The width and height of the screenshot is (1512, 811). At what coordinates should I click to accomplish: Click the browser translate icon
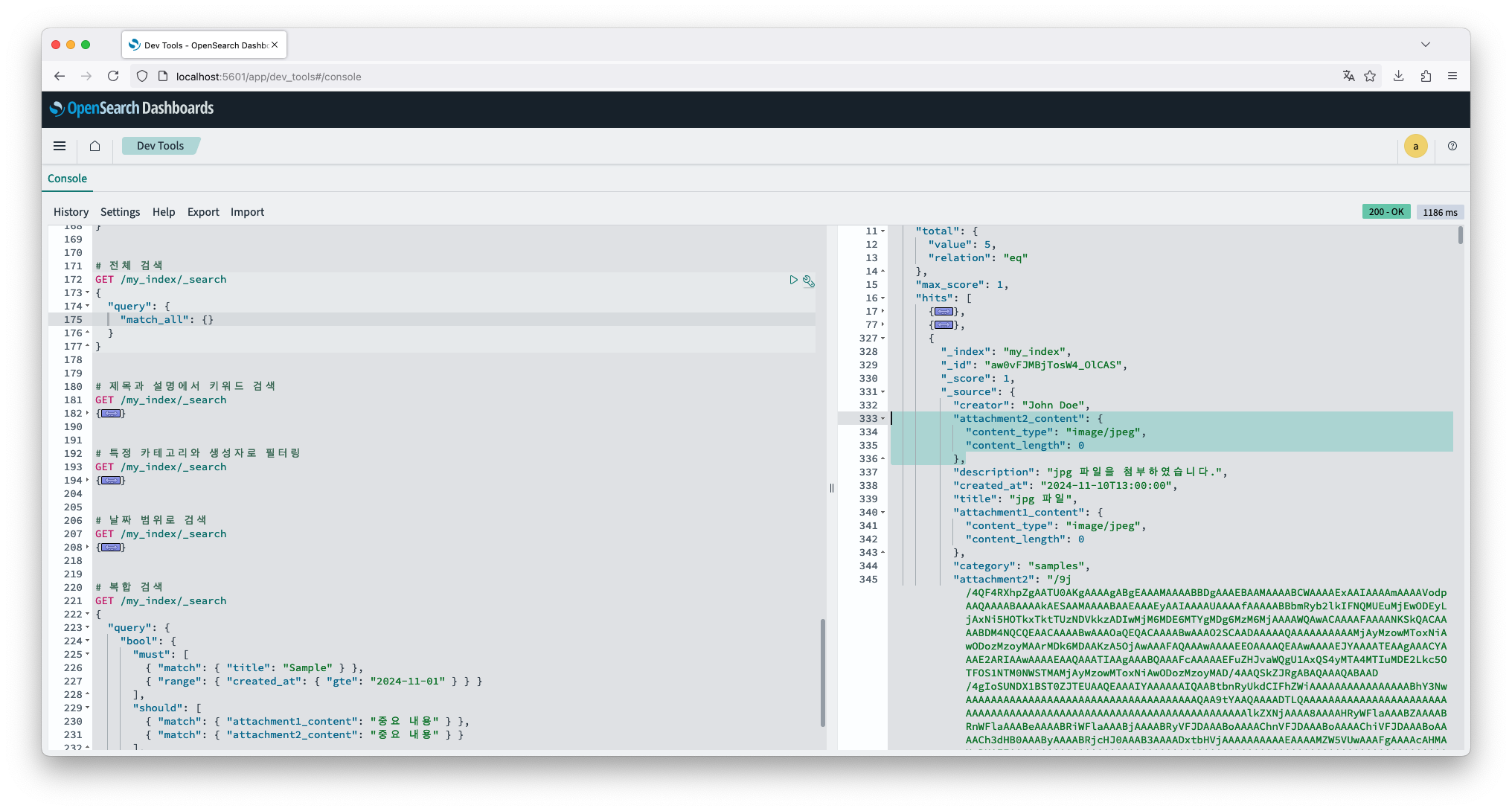[x=1348, y=76]
